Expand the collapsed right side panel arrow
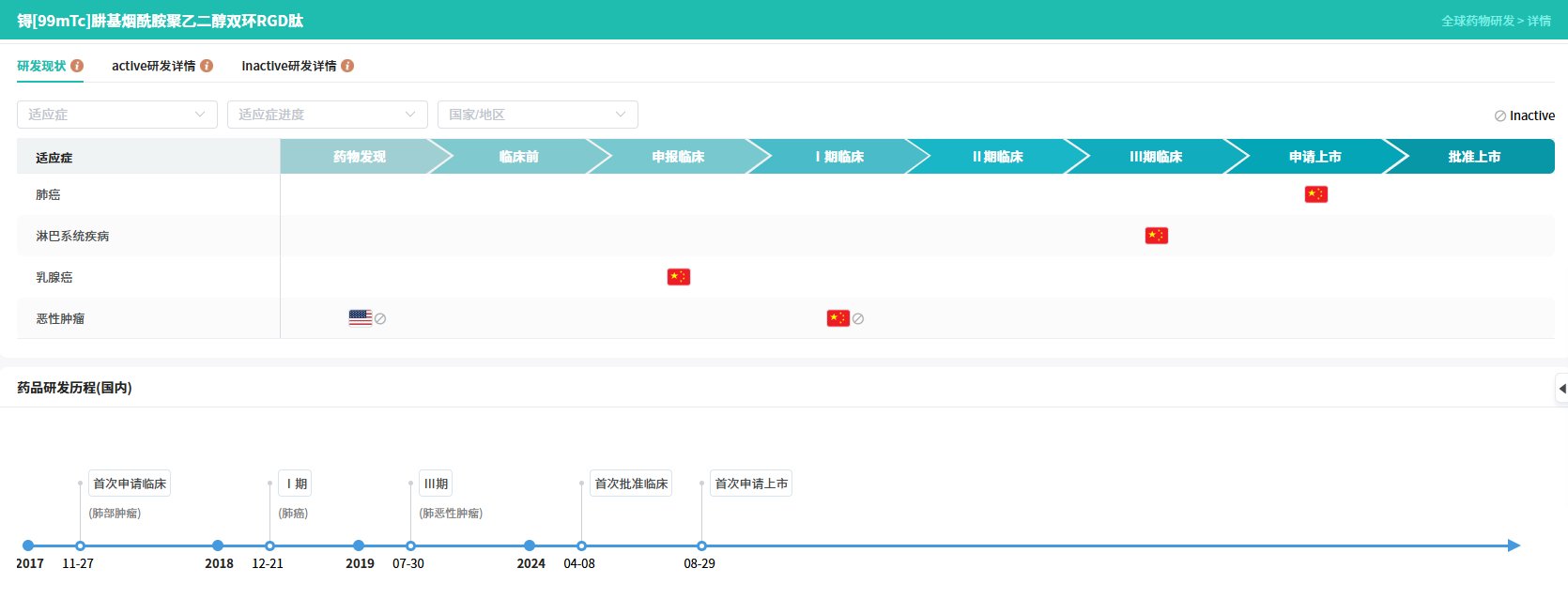 click(1561, 389)
